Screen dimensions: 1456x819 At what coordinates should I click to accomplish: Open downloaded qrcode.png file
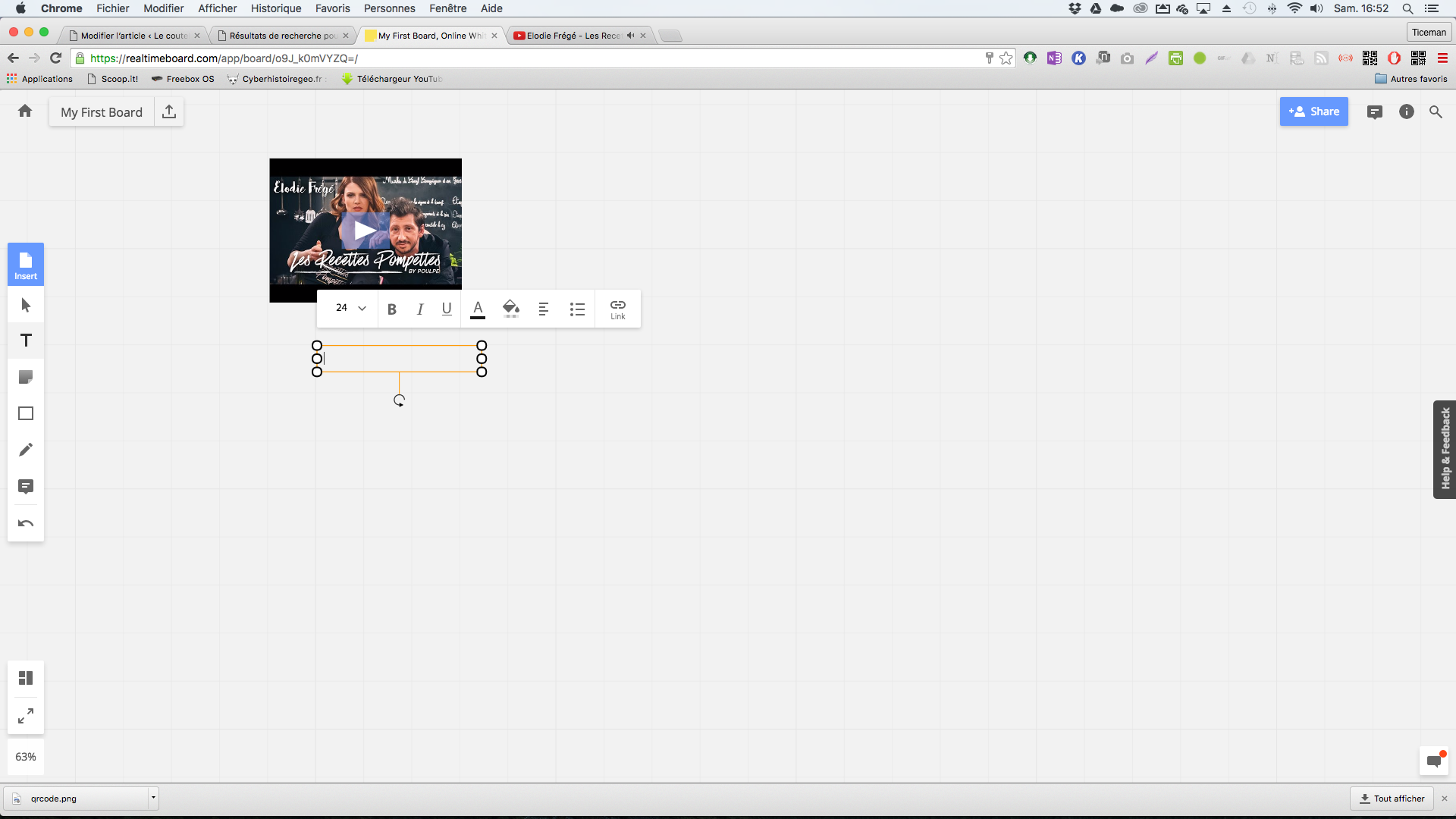coord(77,799)
